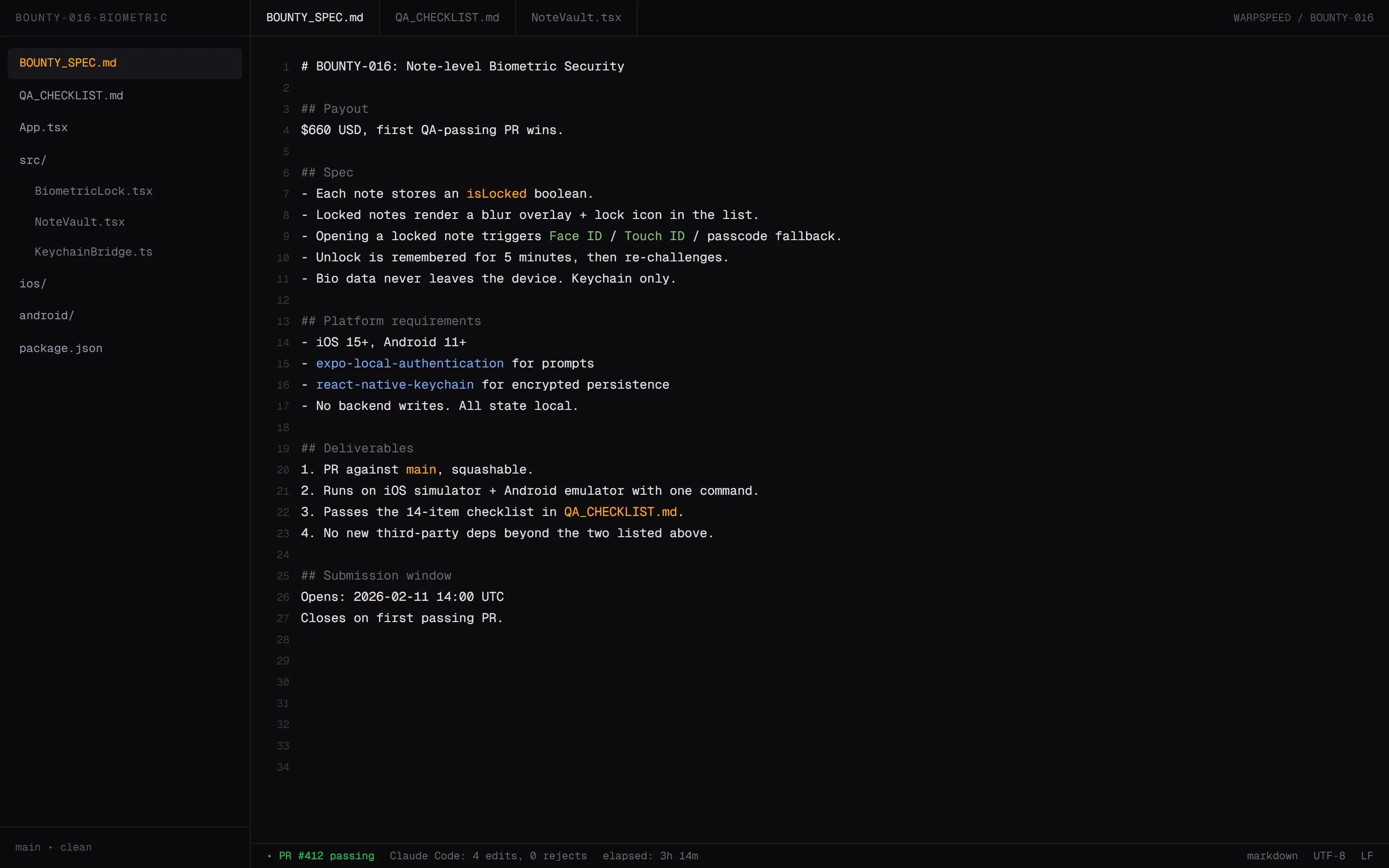Open BiometricLock.tsx from the sidebar
This screenshot has width=1389, height=868.
click(x=94, y=190)
